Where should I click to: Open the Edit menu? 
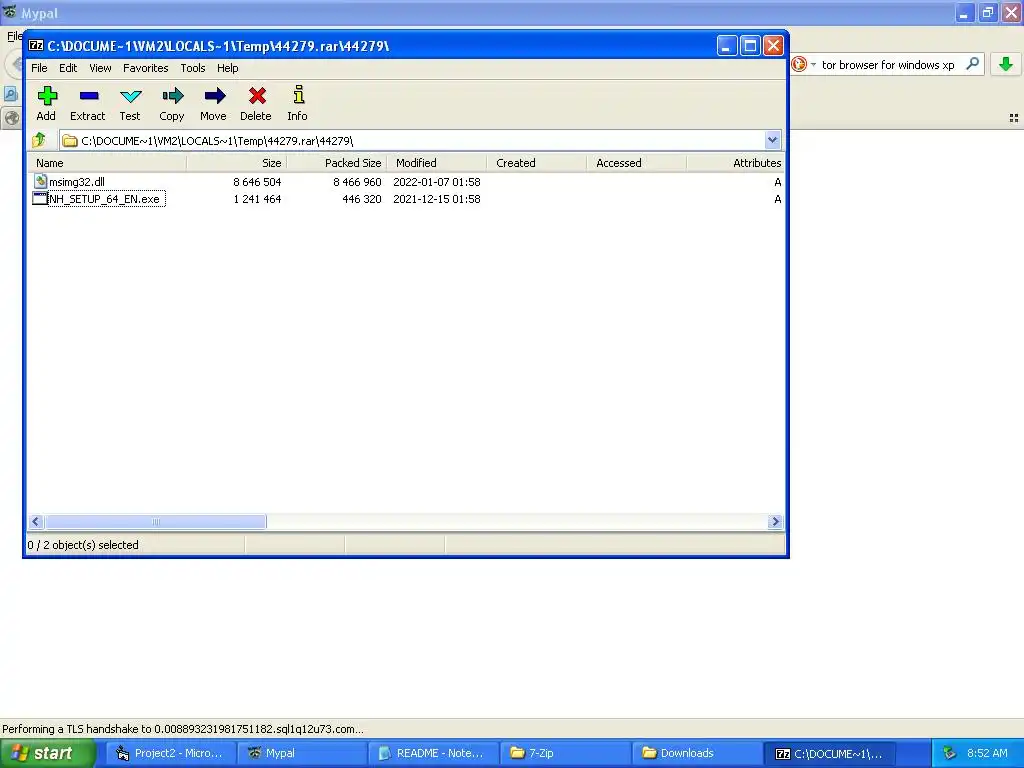[x=68, y=68]
